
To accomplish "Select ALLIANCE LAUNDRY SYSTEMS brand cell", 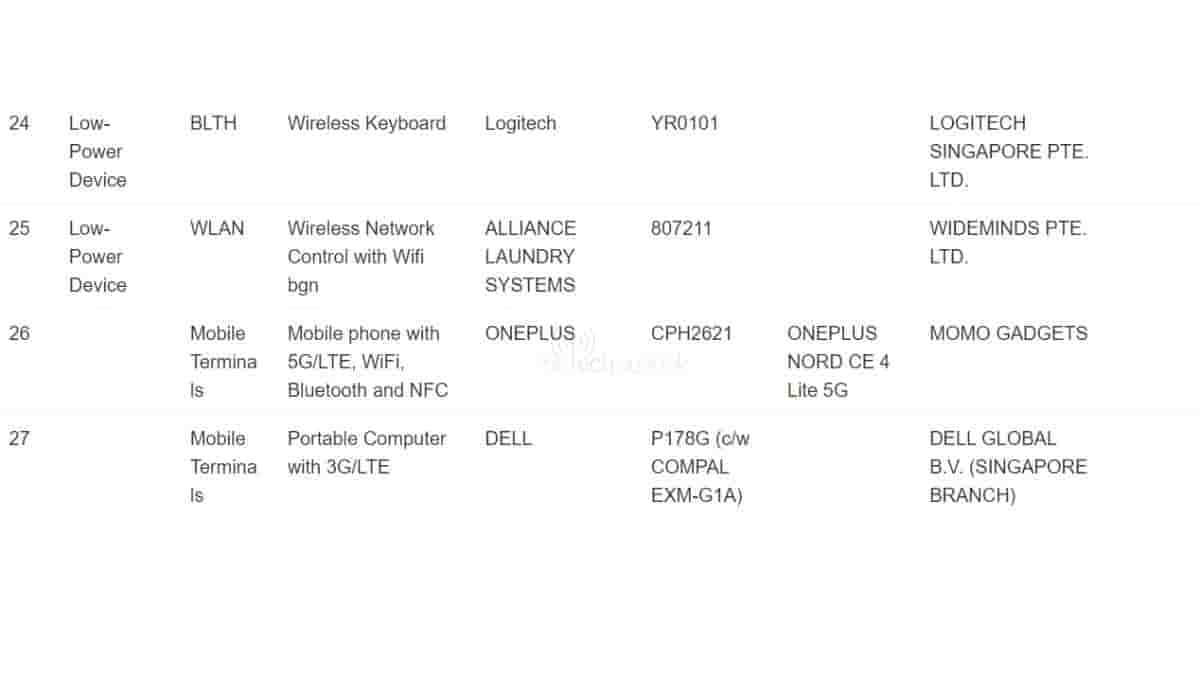I will coord(530,257).
